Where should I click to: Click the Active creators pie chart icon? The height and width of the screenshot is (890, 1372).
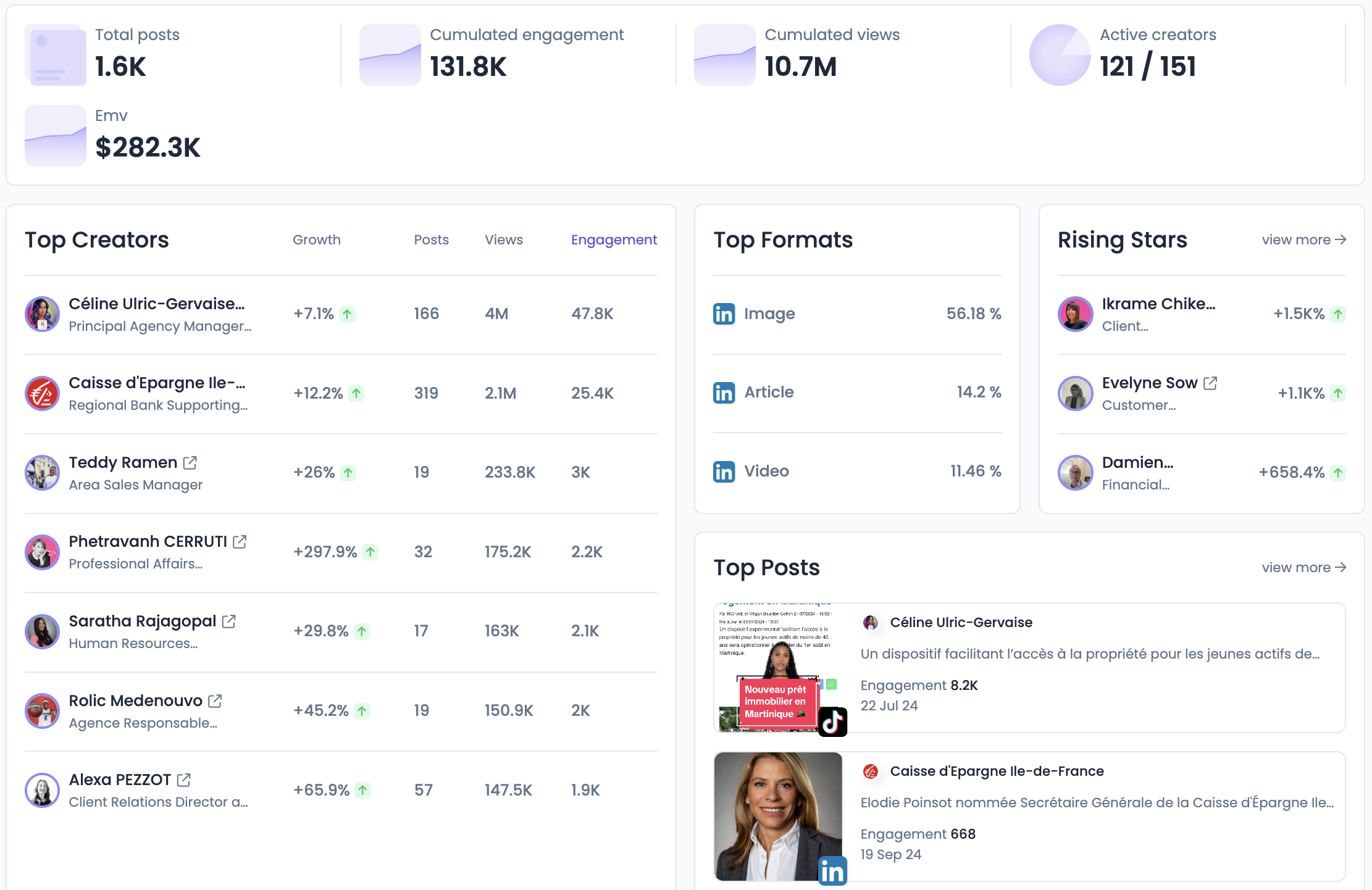(1060, 55)
